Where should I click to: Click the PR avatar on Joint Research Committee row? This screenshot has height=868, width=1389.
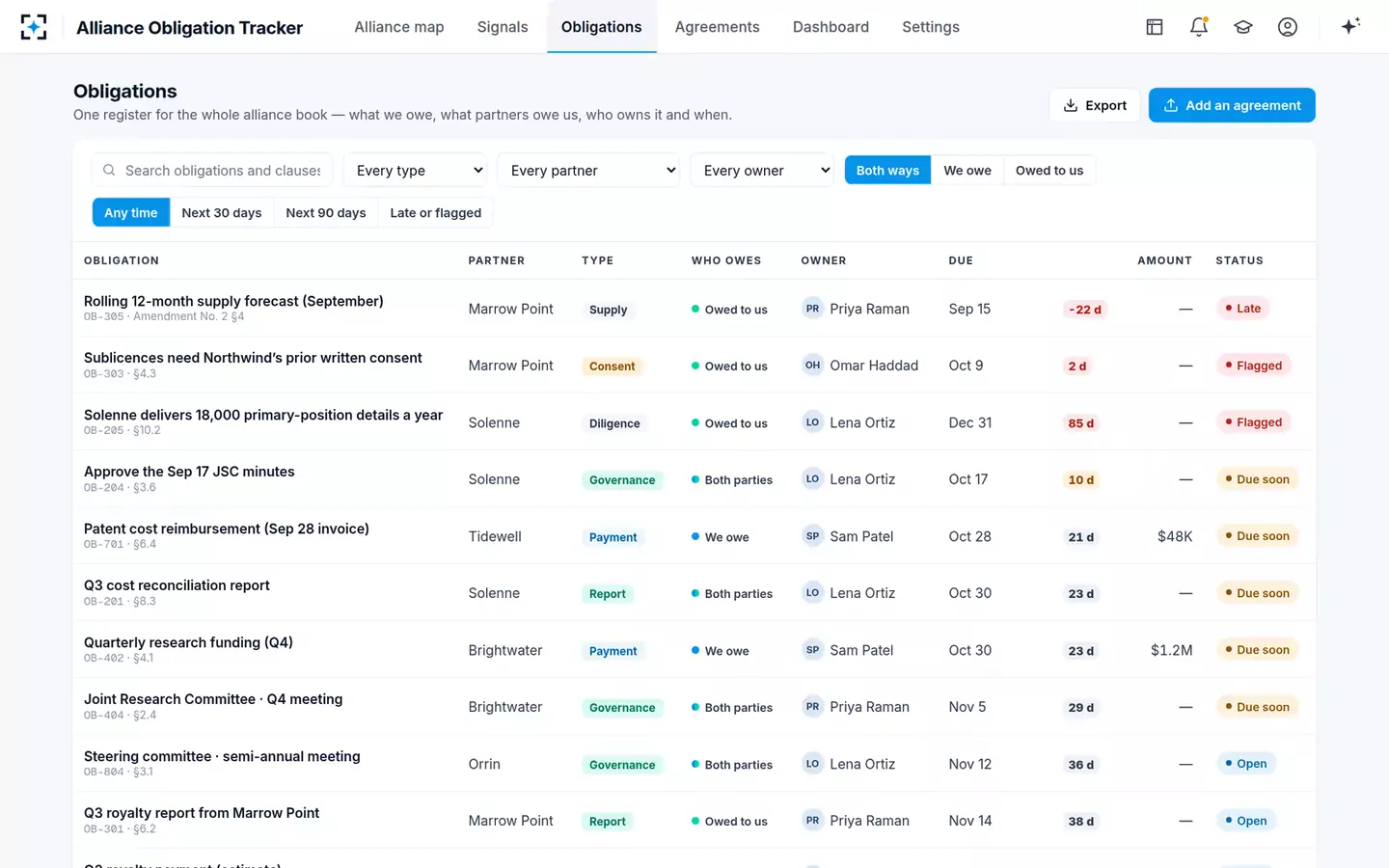812,707
